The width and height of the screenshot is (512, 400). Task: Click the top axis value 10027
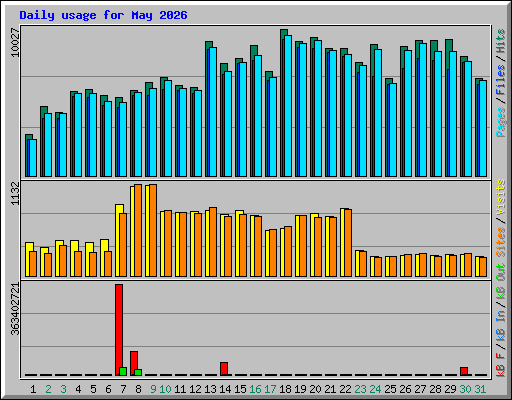(15, 43)
